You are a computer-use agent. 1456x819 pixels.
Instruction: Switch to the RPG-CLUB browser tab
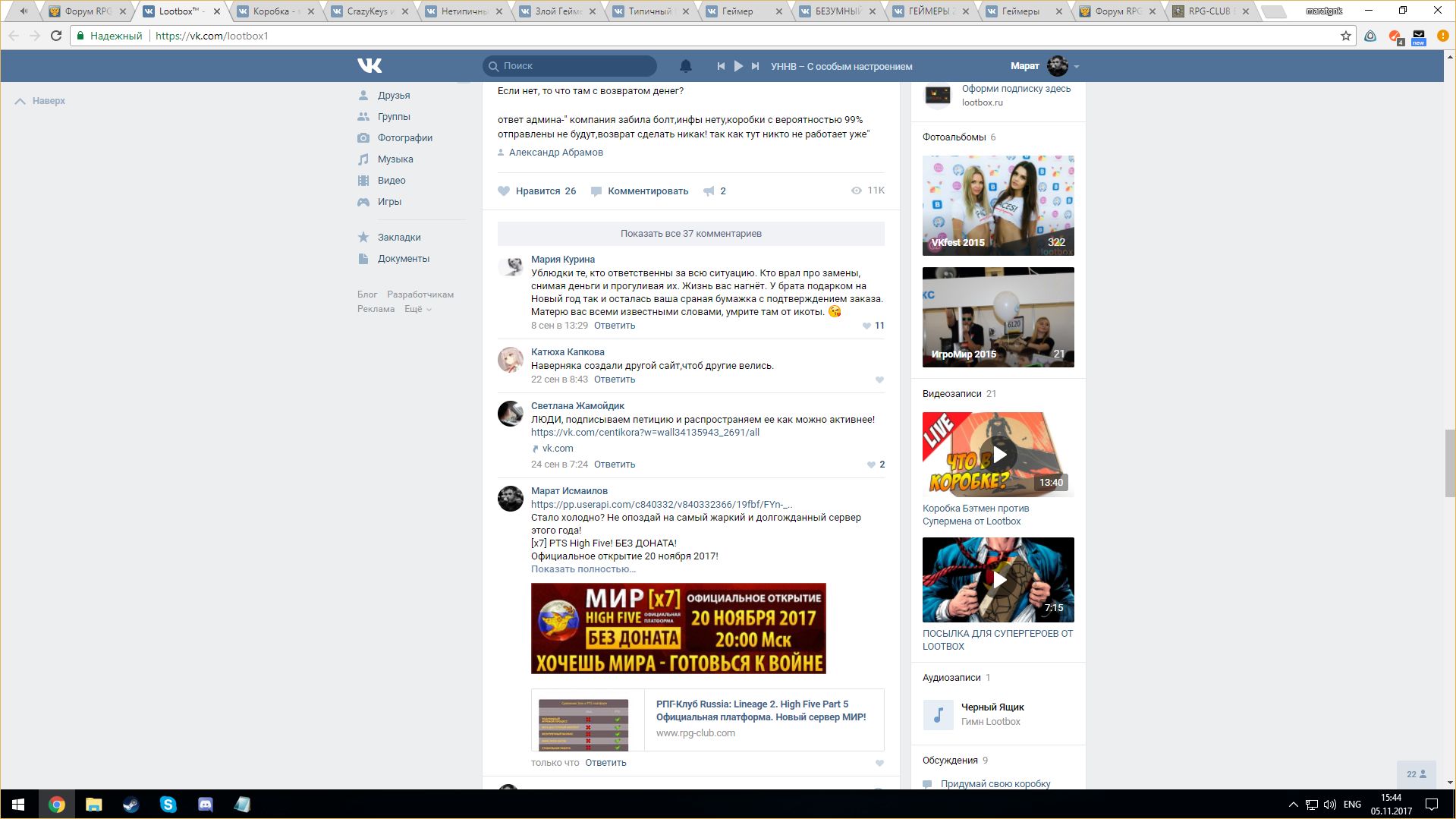click(x=1208, y=11)
